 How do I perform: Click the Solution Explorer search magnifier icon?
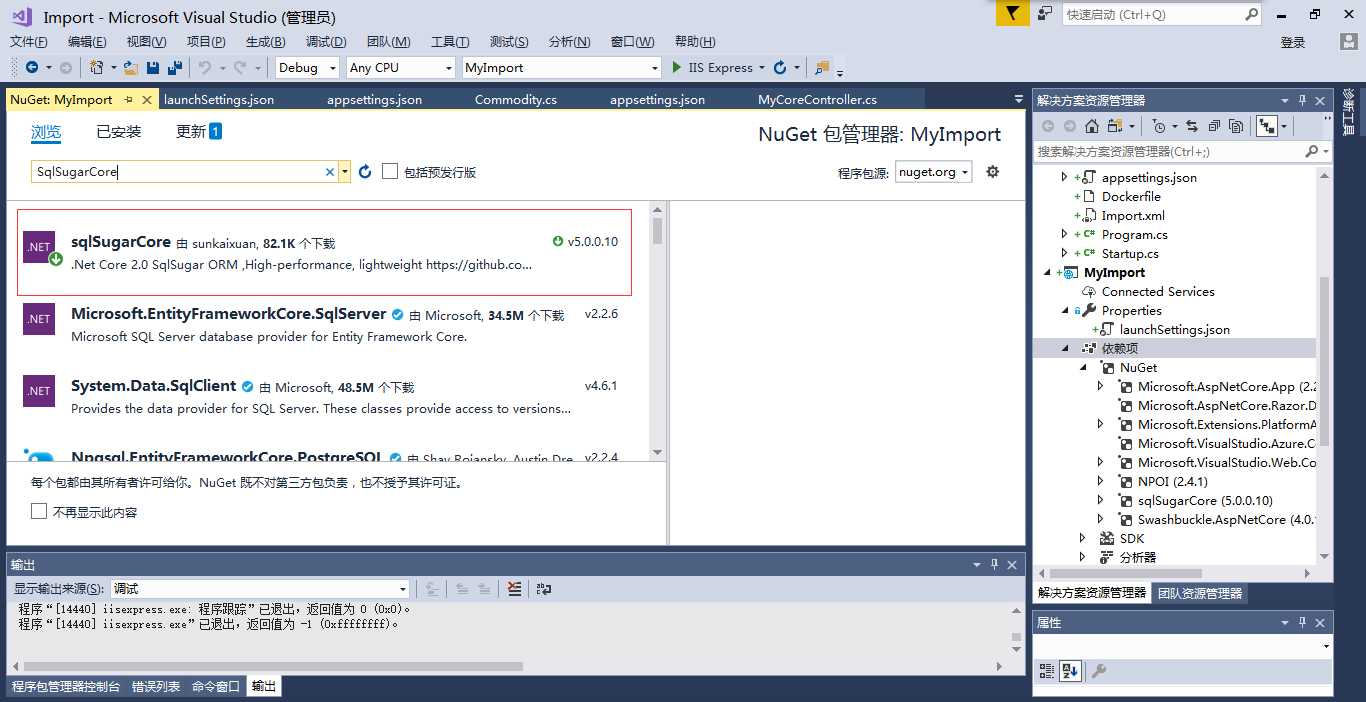pyautogui.click(x=1312, y=151)
